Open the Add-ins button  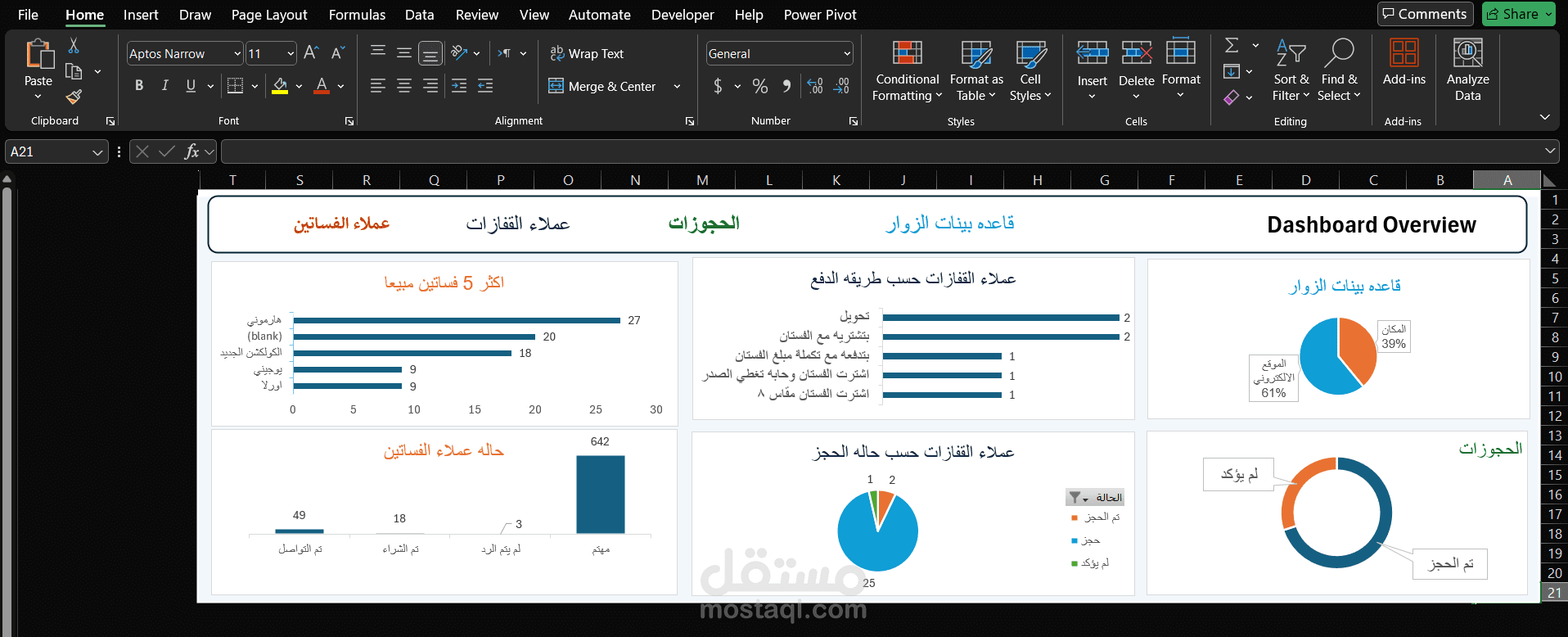click(1404, 62)
